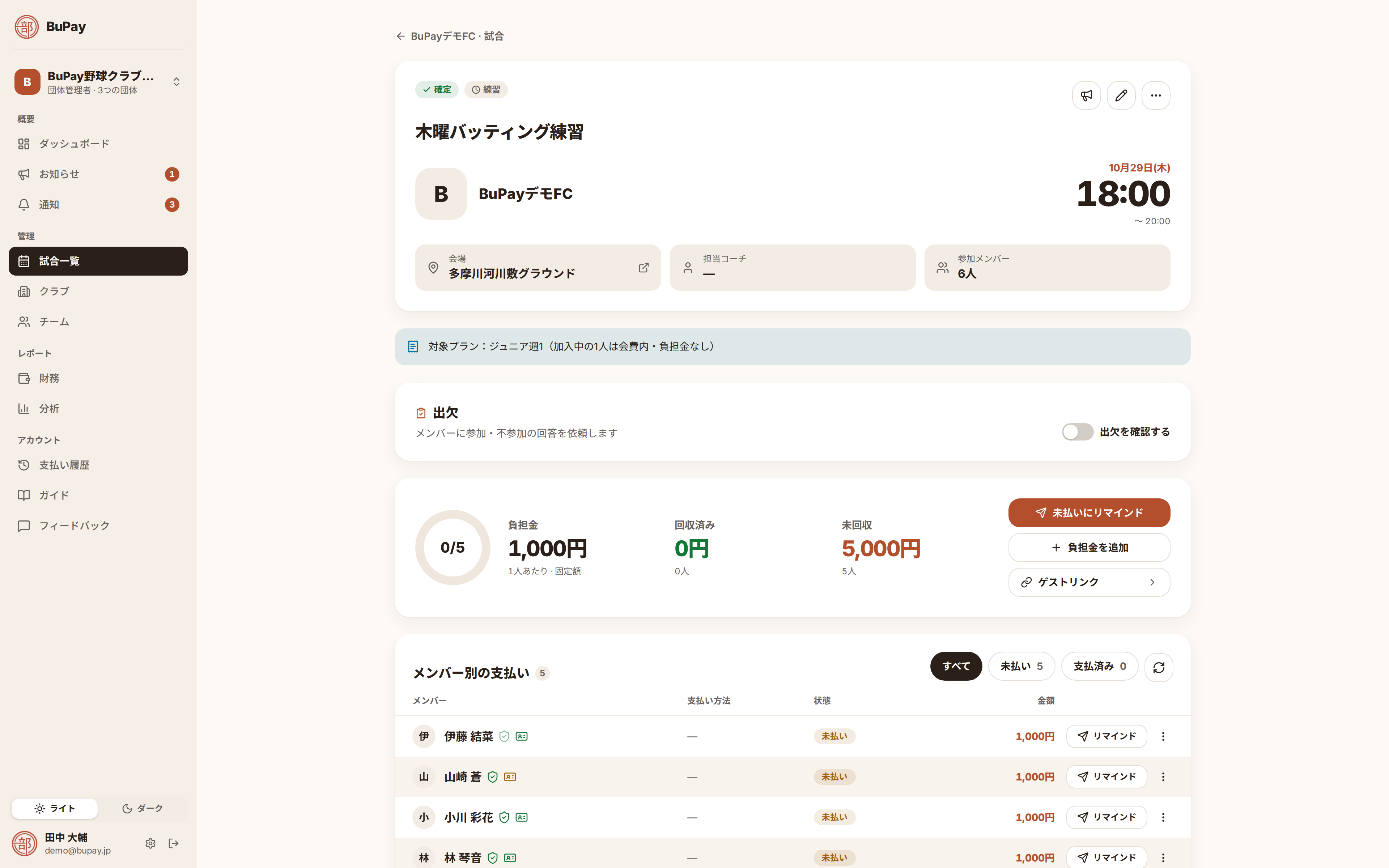This screenshot has width=1389, height=868.
Task: Open external link icon for 多摩川河川敷グラウンド
Action: tap(643, 268)
